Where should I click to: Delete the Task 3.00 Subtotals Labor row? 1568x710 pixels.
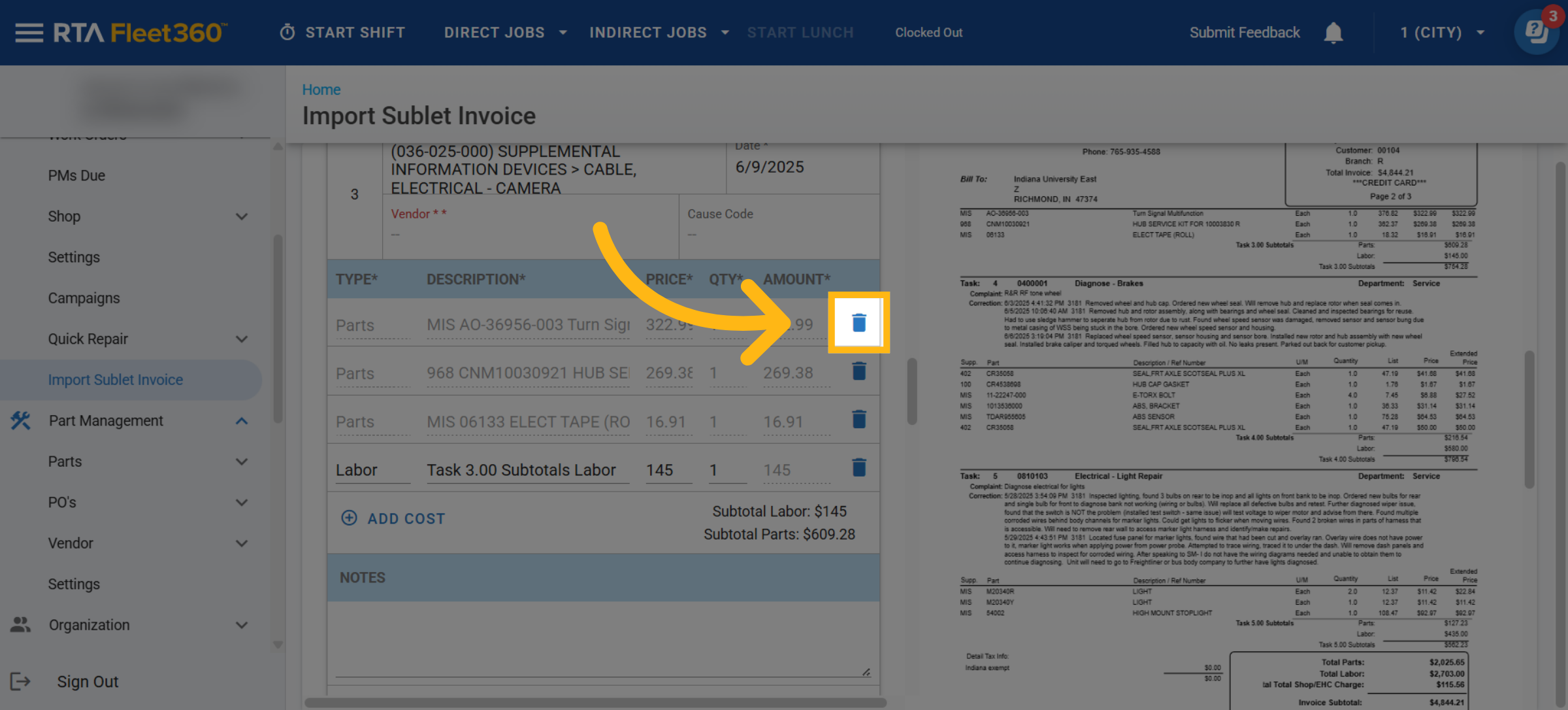coord(858,468)
